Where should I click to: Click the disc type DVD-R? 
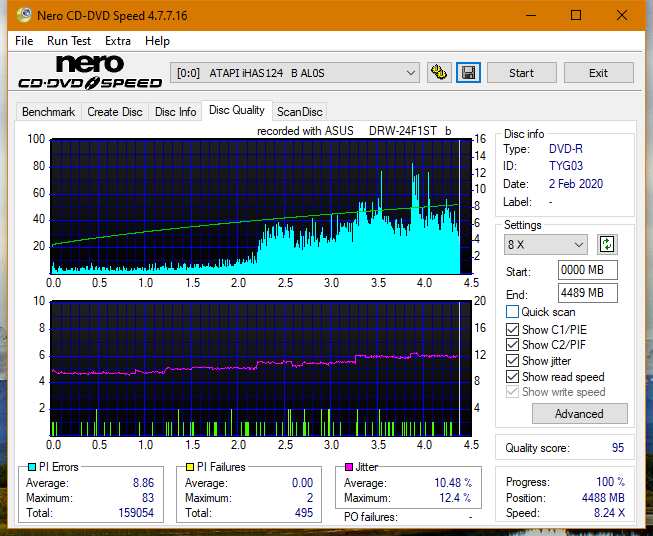point(566,149)
